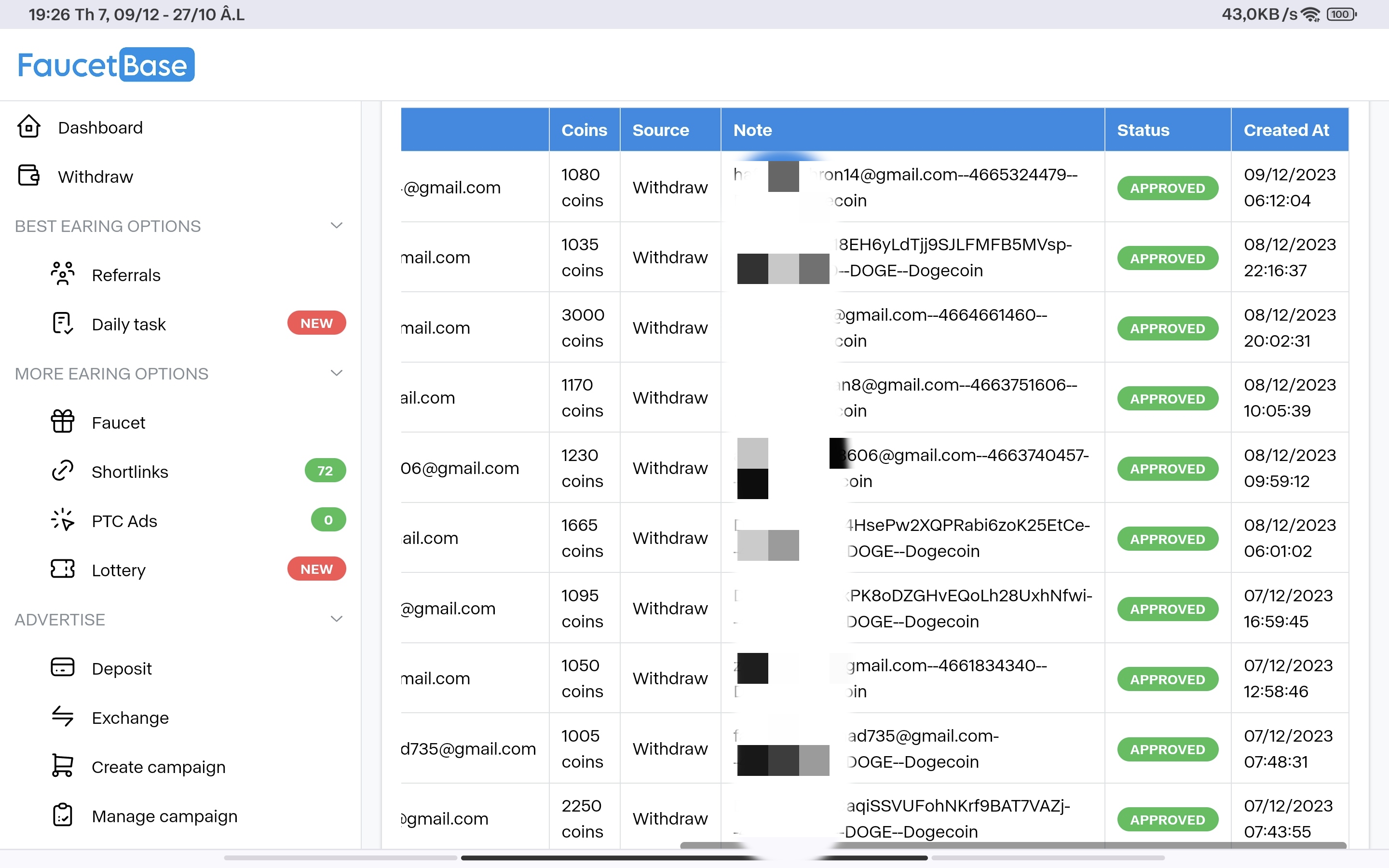The width and height of the screenshot is (1389, 868).
Task: Open the Manage campaign menu item
Action: pos(164,816)
